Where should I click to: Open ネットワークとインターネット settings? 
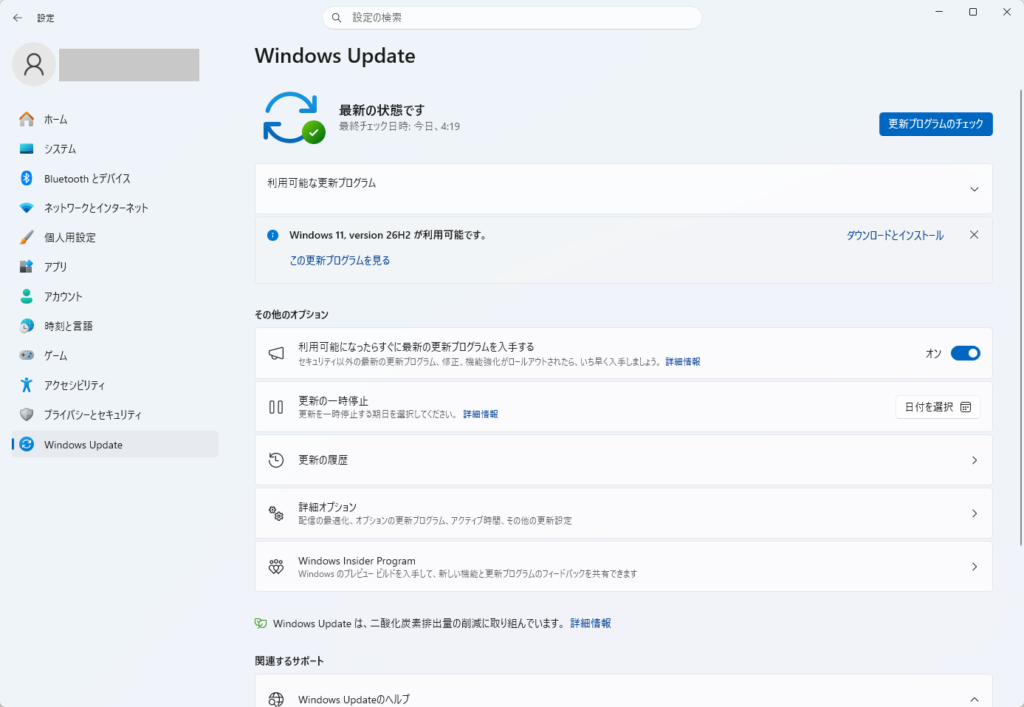[115, 208]
